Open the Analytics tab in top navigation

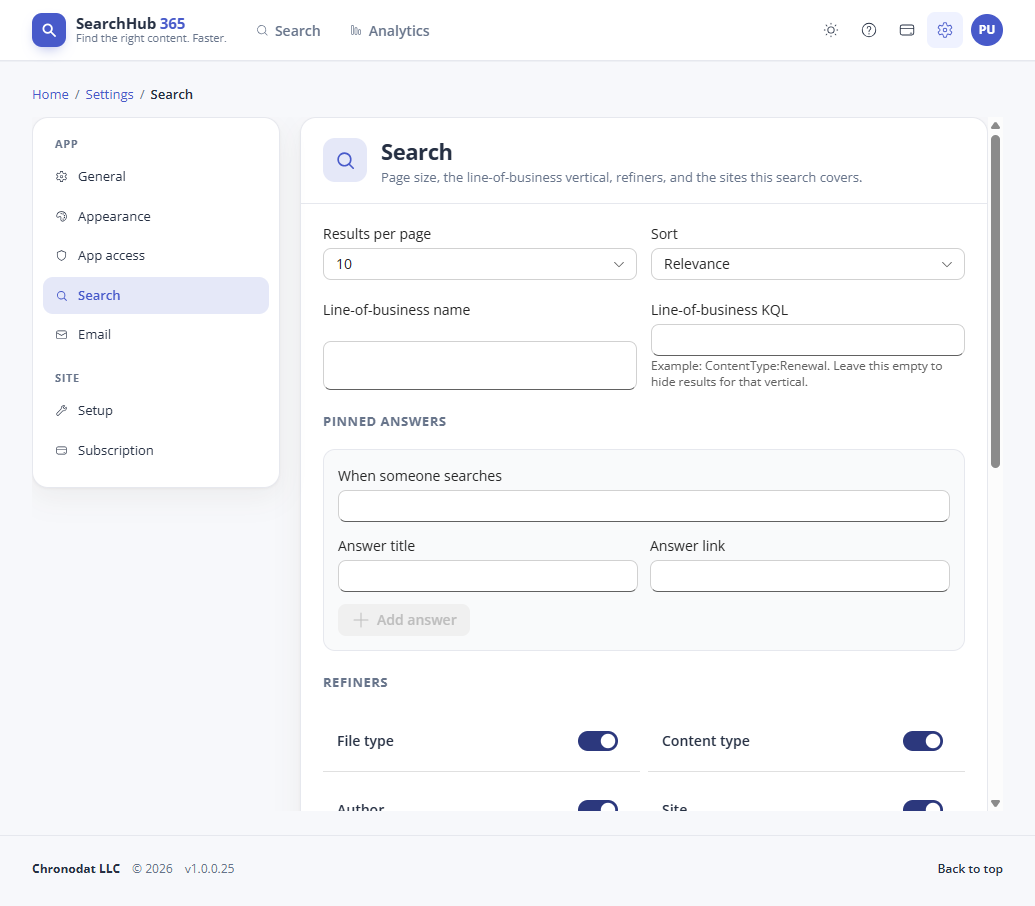click(389, 31)
